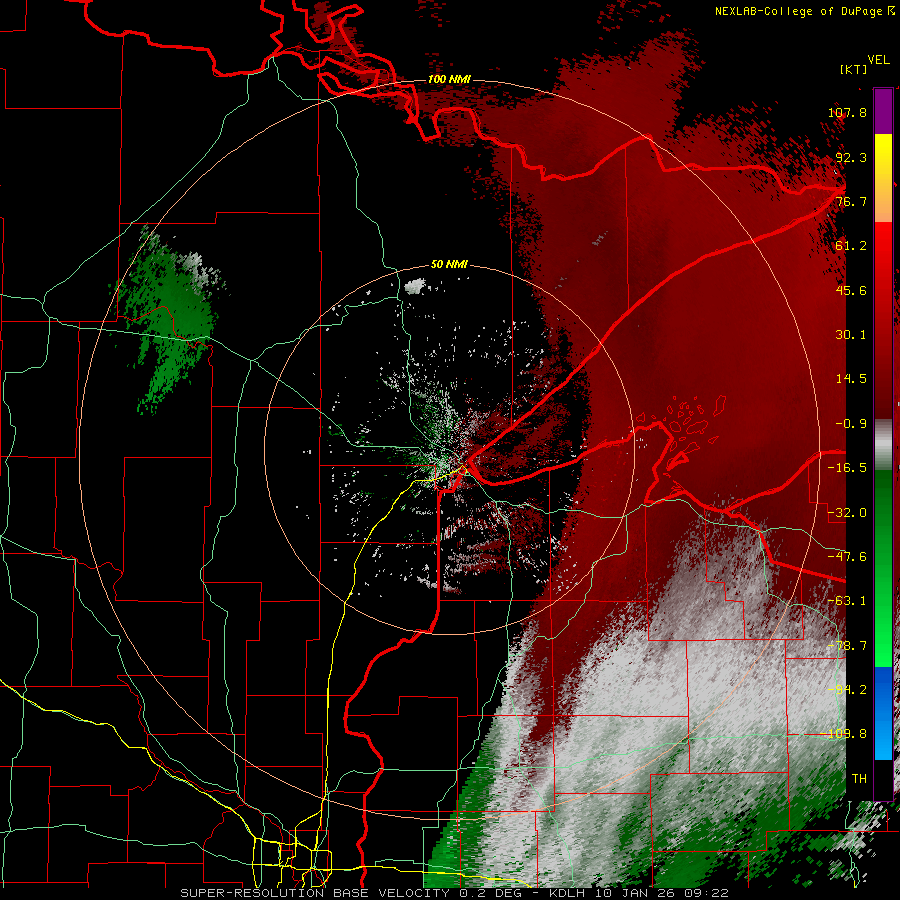This screenshot has width=900, height=900.
Task: Select the 107.8 velocity scale value
Action: click(x=847, y=112)
